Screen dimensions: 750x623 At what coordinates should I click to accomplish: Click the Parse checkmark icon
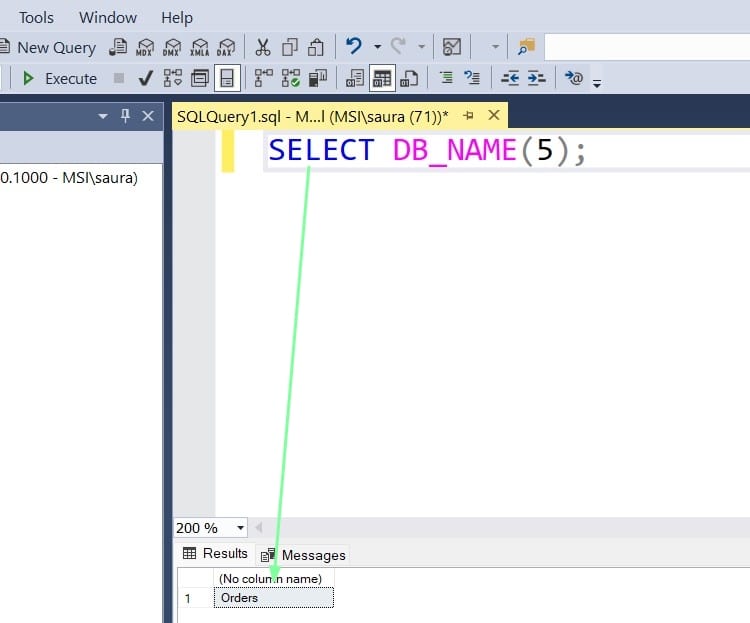pyautogui.click(x=145, y=78)
